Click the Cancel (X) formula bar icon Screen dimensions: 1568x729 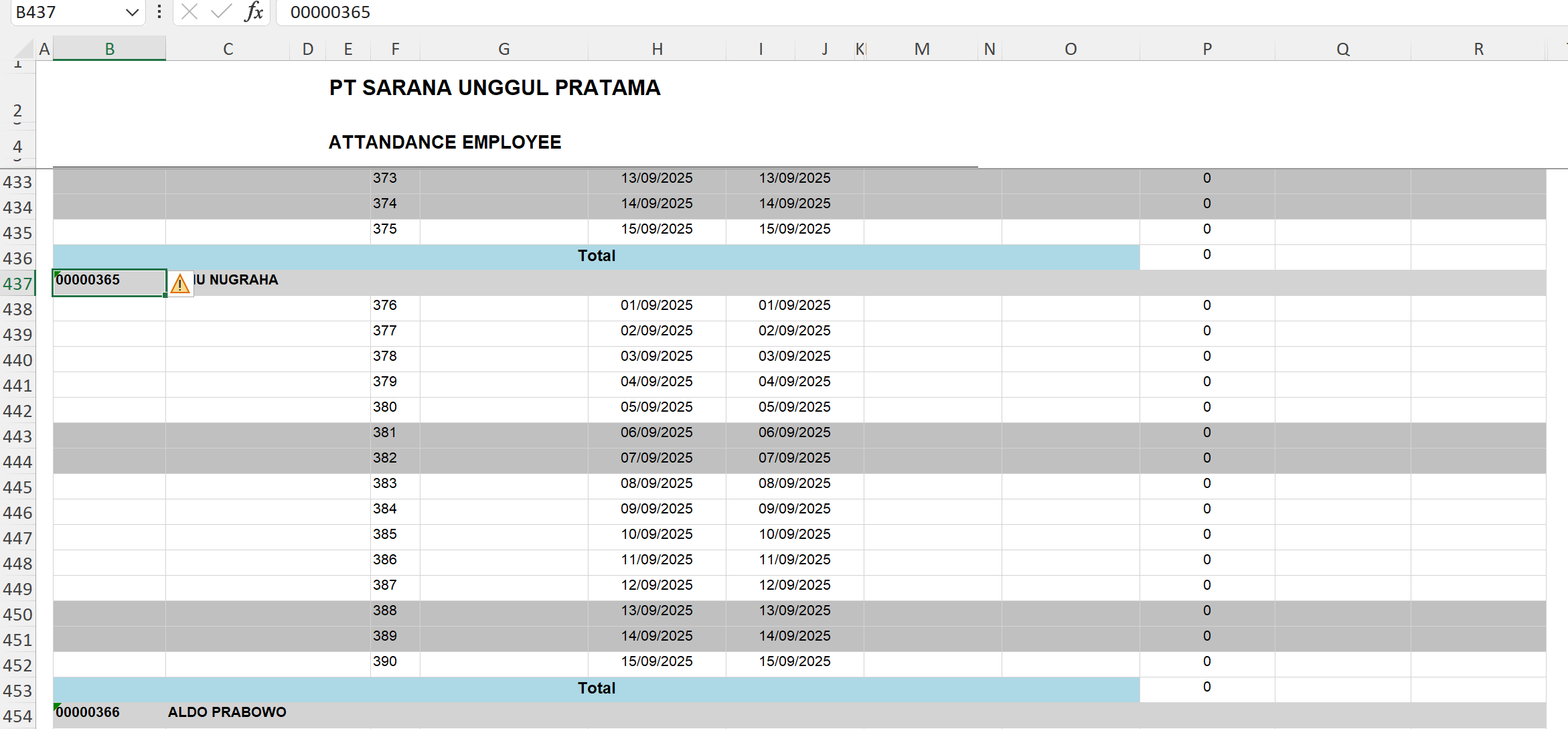(x=189, y=12)
